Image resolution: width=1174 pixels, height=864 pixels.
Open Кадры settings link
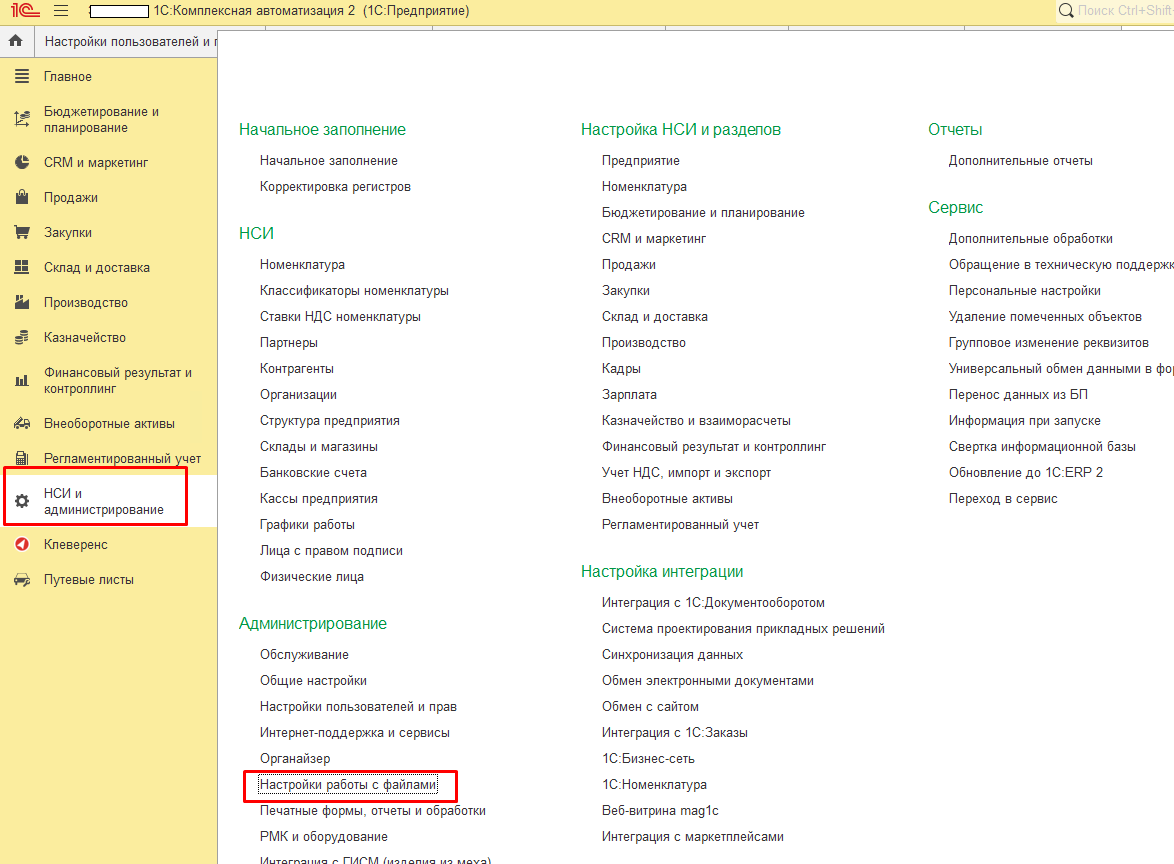coord(621,368)
